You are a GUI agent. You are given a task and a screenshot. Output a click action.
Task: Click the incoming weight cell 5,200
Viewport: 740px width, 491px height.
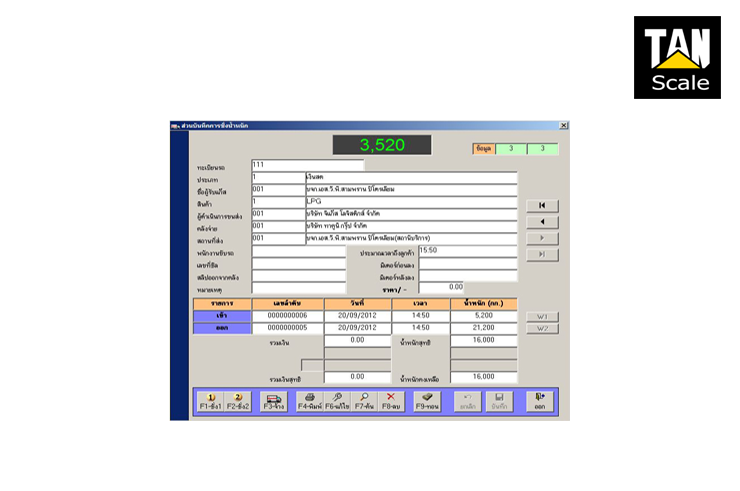coord(483,315)
